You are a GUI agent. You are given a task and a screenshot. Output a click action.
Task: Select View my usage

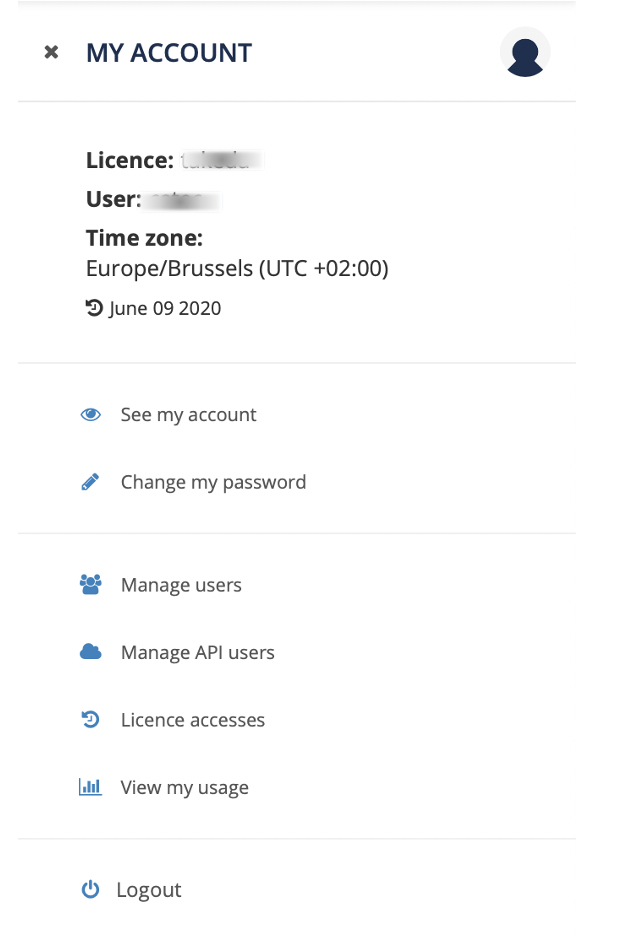pos(184,787)
